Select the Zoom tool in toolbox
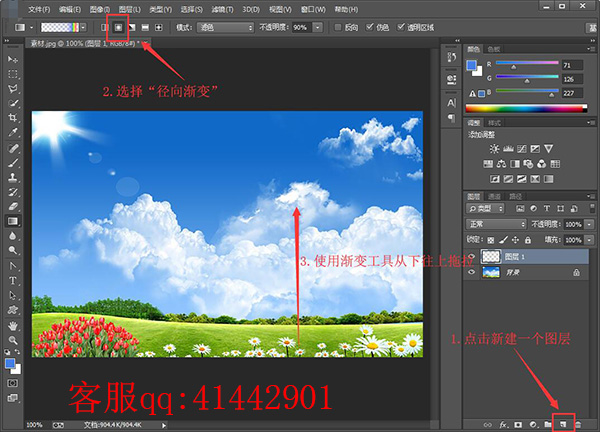Viewport: 600px width, 432px height. [x=13, y=340]
